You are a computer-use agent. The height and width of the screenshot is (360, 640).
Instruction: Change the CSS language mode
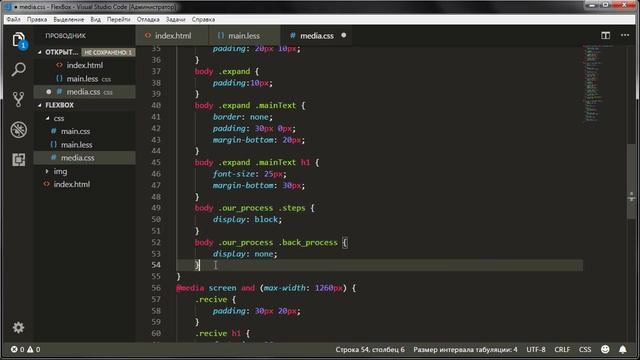[585, 349]
